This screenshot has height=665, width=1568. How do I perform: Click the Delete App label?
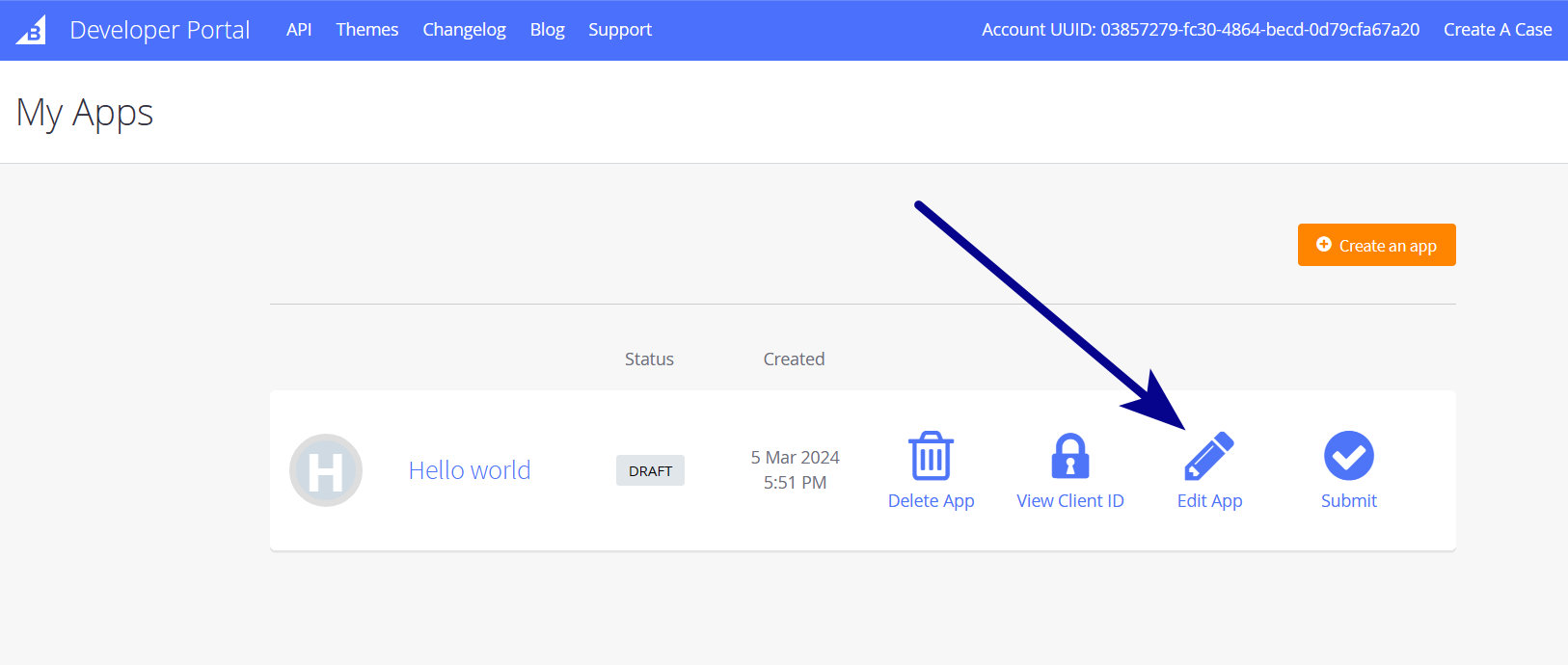932,501
